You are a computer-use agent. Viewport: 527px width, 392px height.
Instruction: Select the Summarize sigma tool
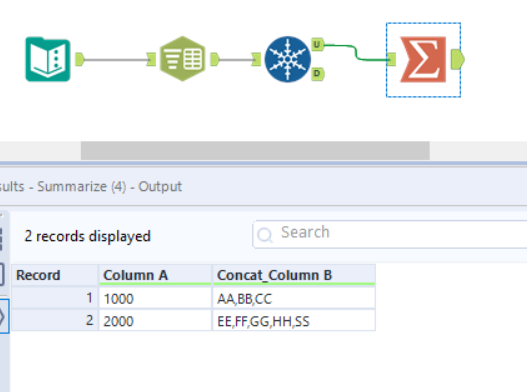[423, 60]
